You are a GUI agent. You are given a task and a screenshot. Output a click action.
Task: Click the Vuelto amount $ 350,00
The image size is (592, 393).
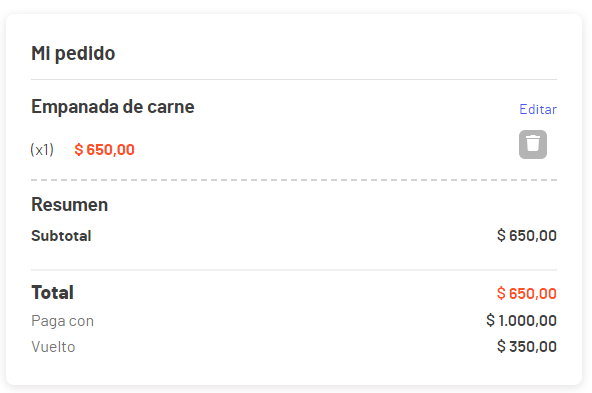click(527, 346)
